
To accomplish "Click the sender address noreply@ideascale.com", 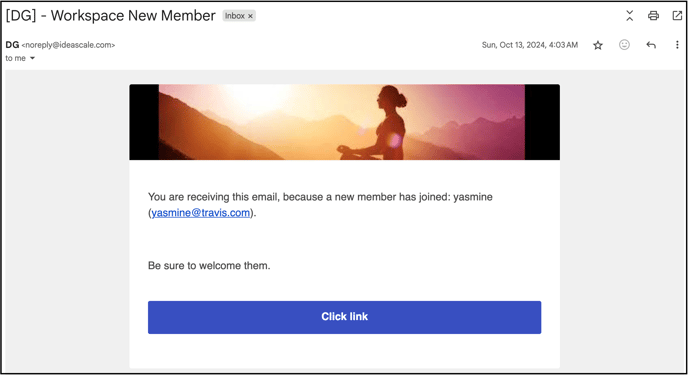I will click(x=68, y=45).
